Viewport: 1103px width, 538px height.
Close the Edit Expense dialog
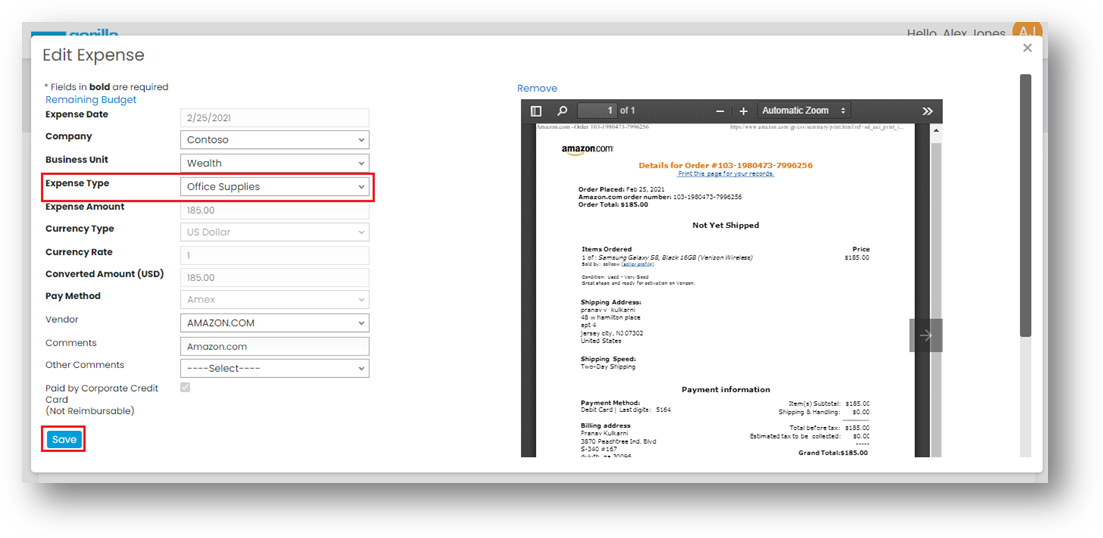point(1027,48)
